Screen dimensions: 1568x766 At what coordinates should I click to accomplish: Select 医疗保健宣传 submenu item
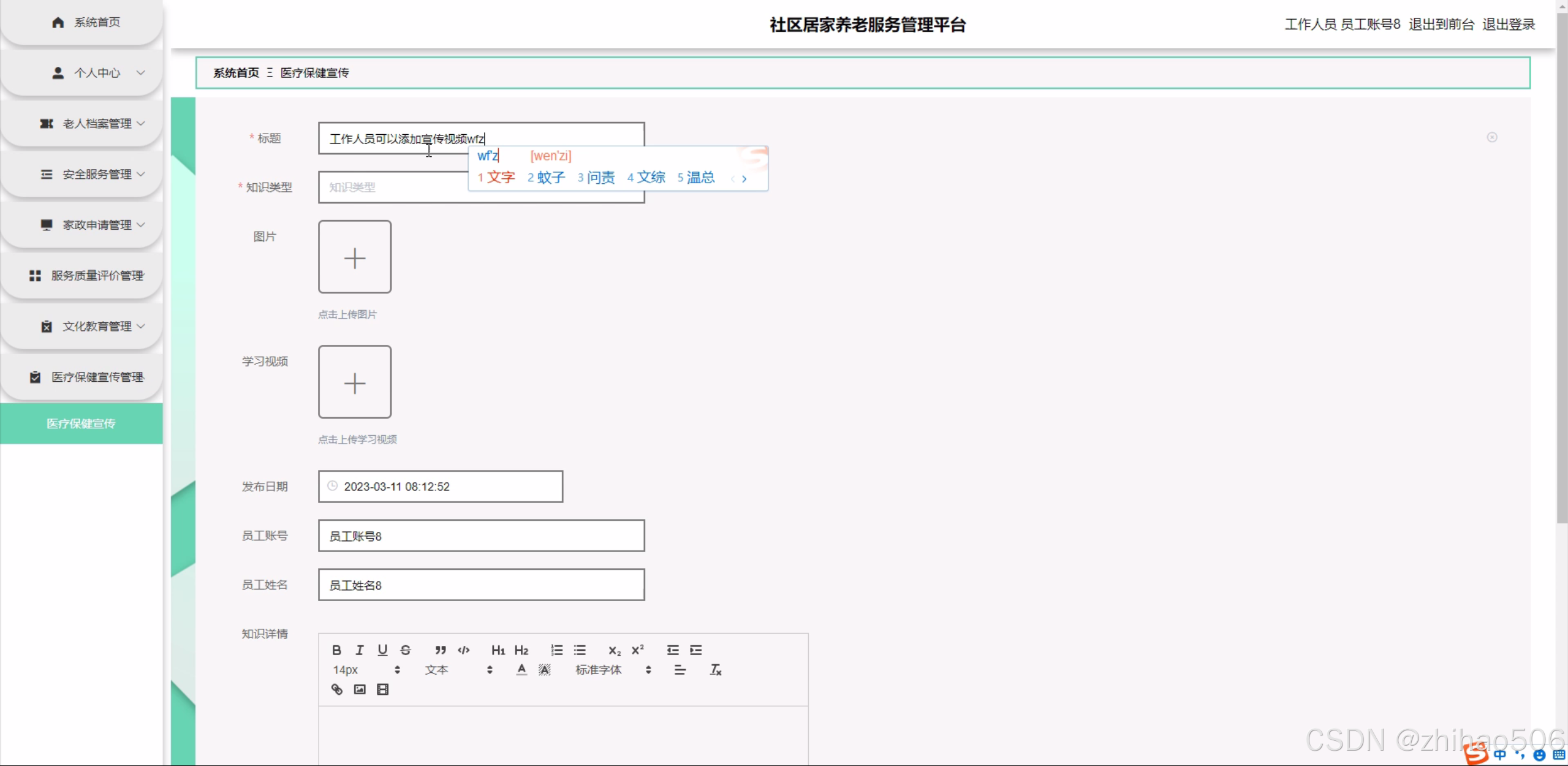[81, 423]
